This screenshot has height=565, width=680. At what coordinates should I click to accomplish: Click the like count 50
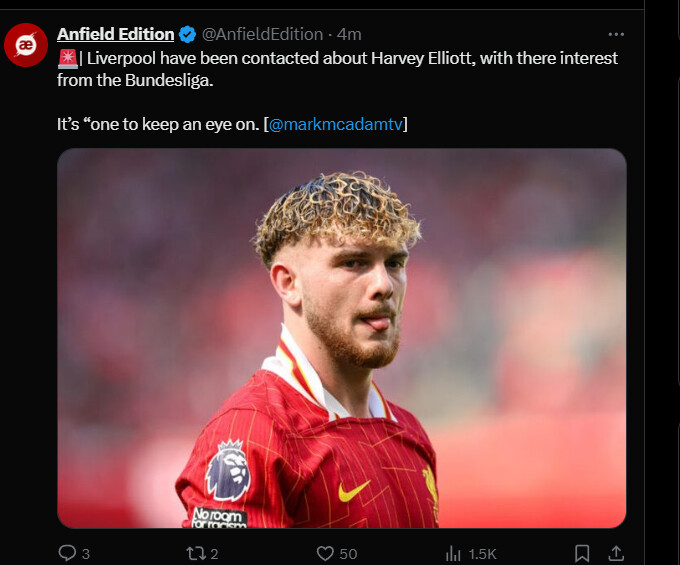[348, 554]
